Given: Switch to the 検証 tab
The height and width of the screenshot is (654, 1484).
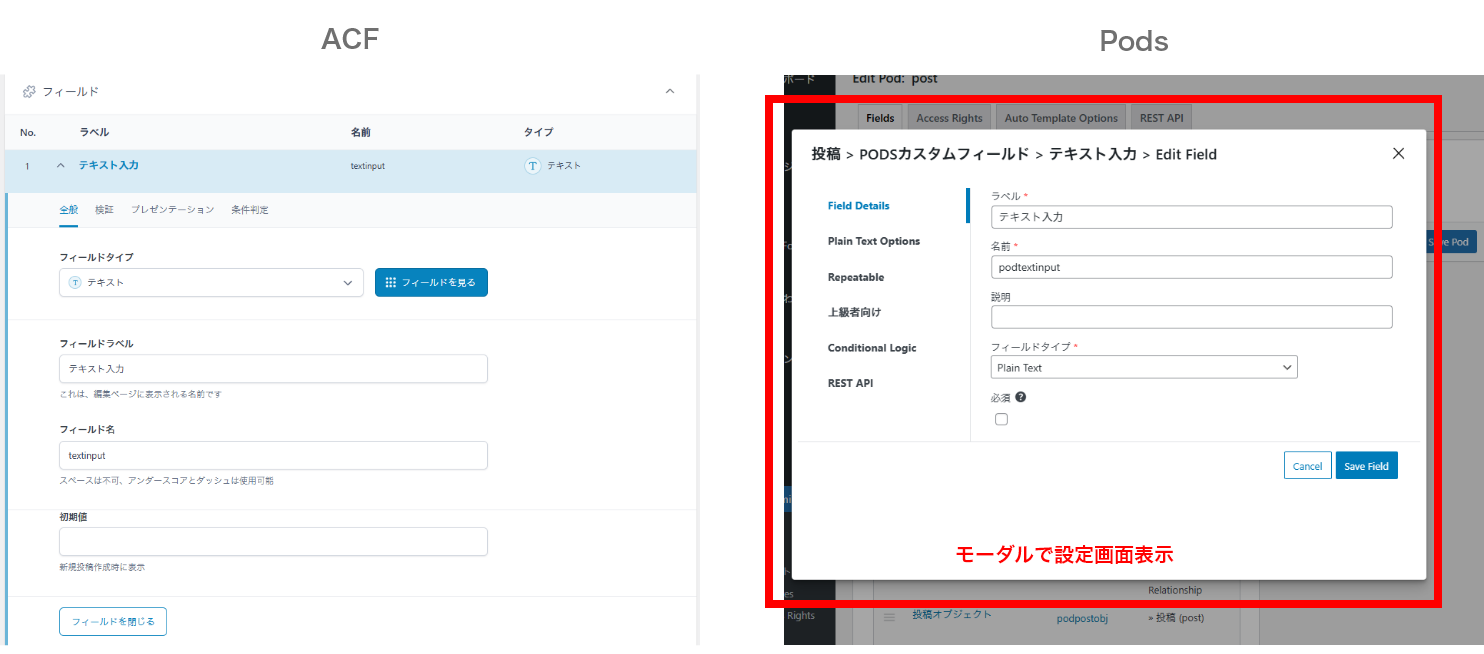Looking at the screenshot, I should [104, 210].
